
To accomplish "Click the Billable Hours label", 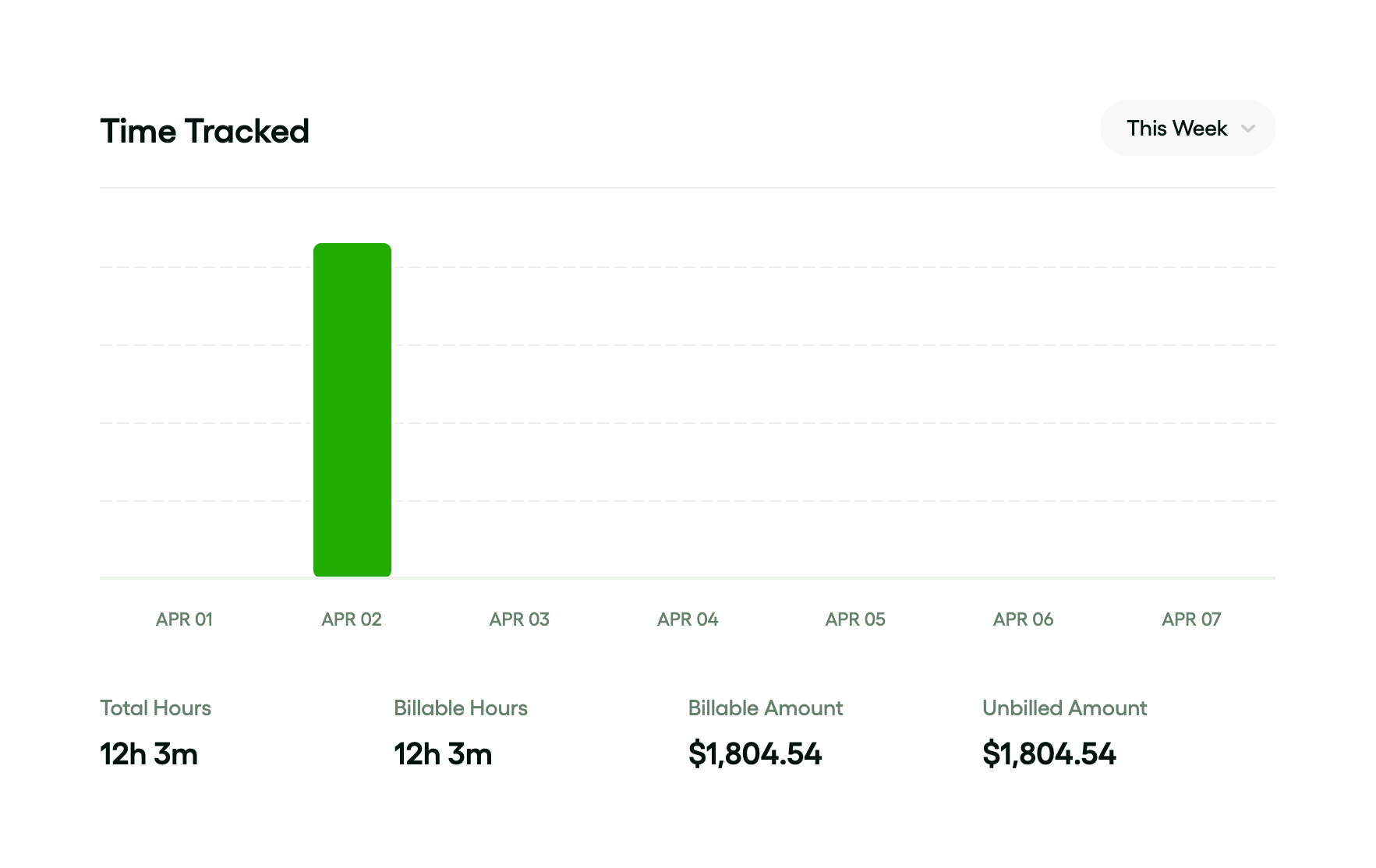I will coord(461,707).
